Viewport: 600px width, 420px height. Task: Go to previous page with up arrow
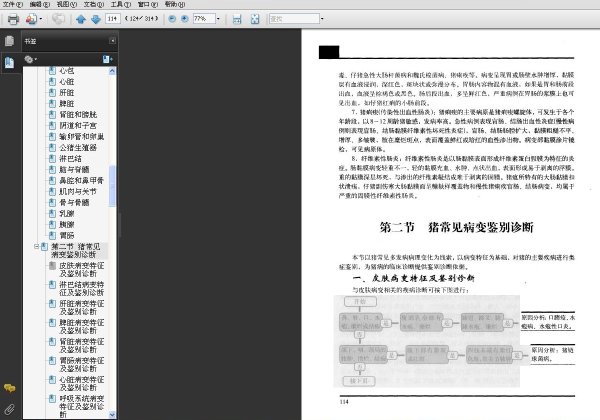[81, 19]
